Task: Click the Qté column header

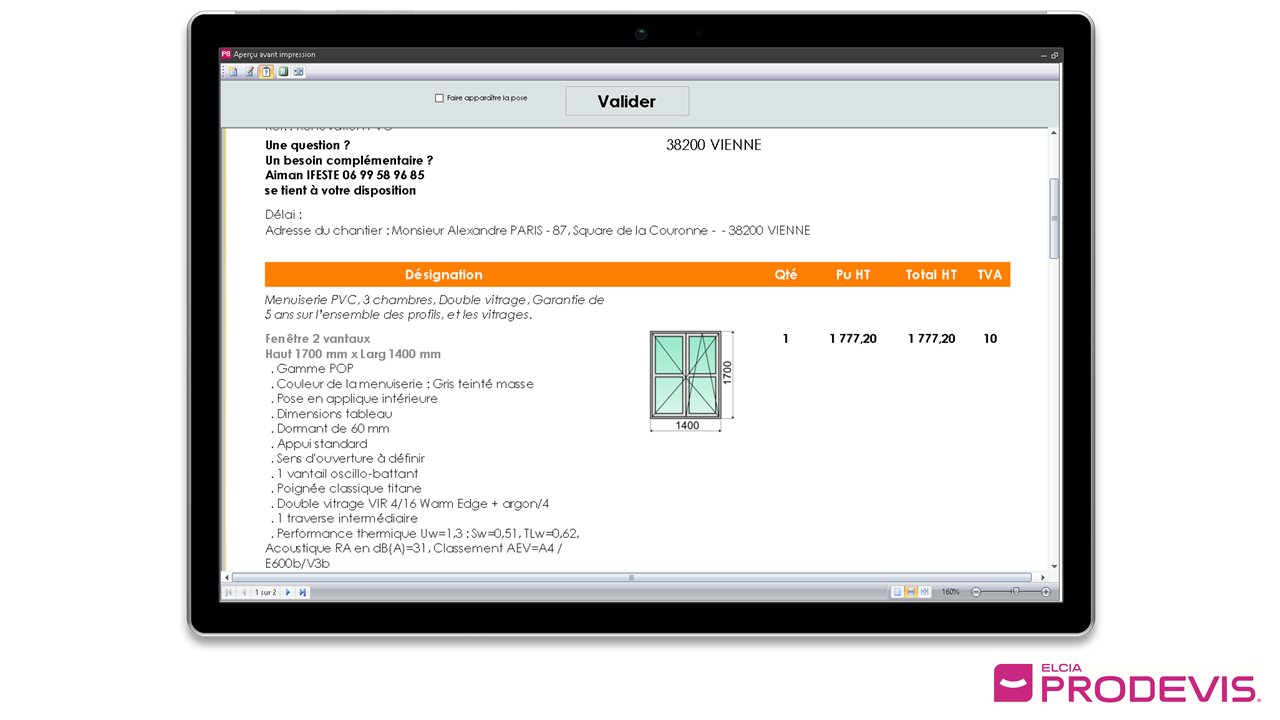Action: pos(786,274)
